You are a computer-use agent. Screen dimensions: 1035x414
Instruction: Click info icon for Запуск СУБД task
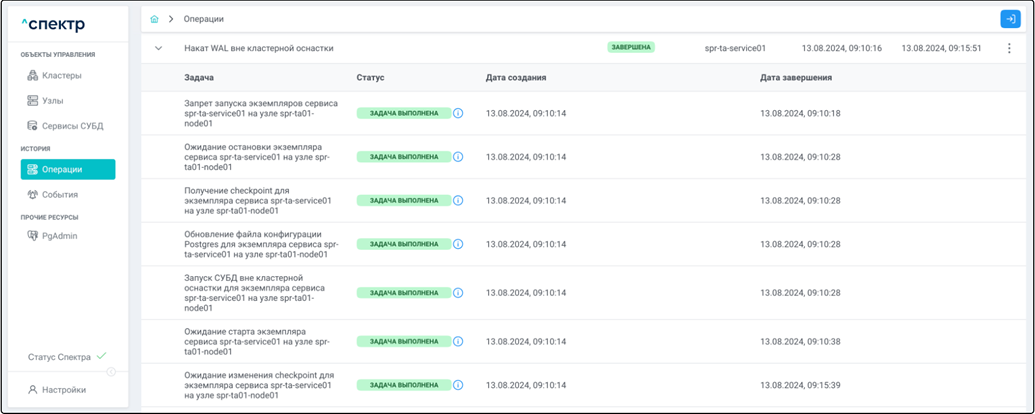(x=458, y=293)
